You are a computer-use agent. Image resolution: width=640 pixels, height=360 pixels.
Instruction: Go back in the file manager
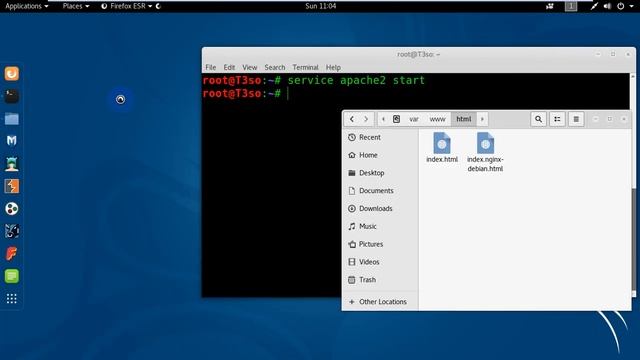click(x=352, y=119)
